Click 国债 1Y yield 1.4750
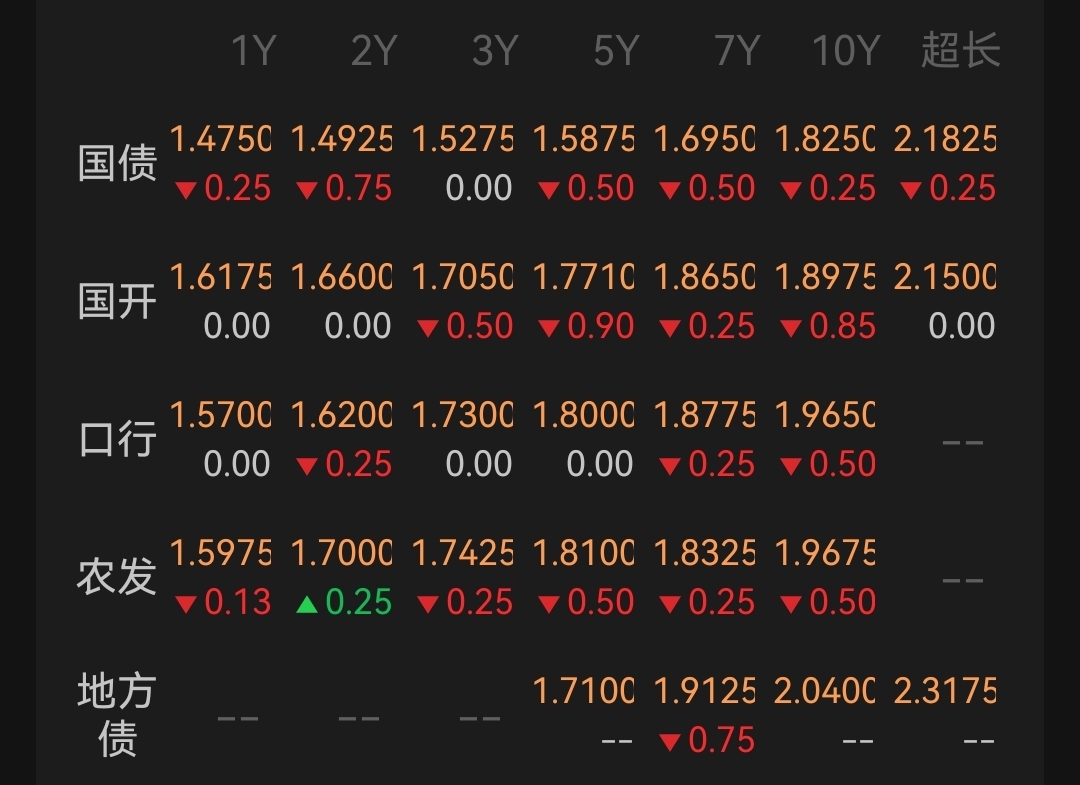The width and height of the screenshot is (1080, 785). pyautogui.click(x=220, y=139)
